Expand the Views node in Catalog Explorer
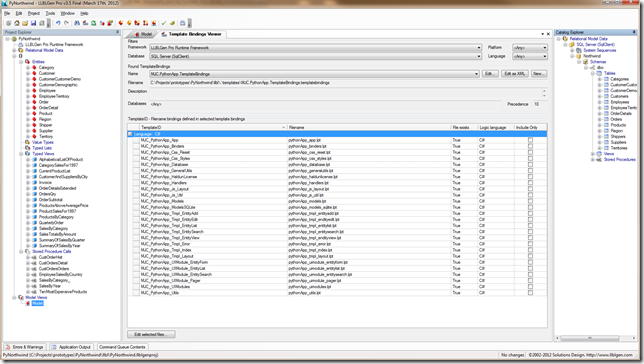 [593, 154]
